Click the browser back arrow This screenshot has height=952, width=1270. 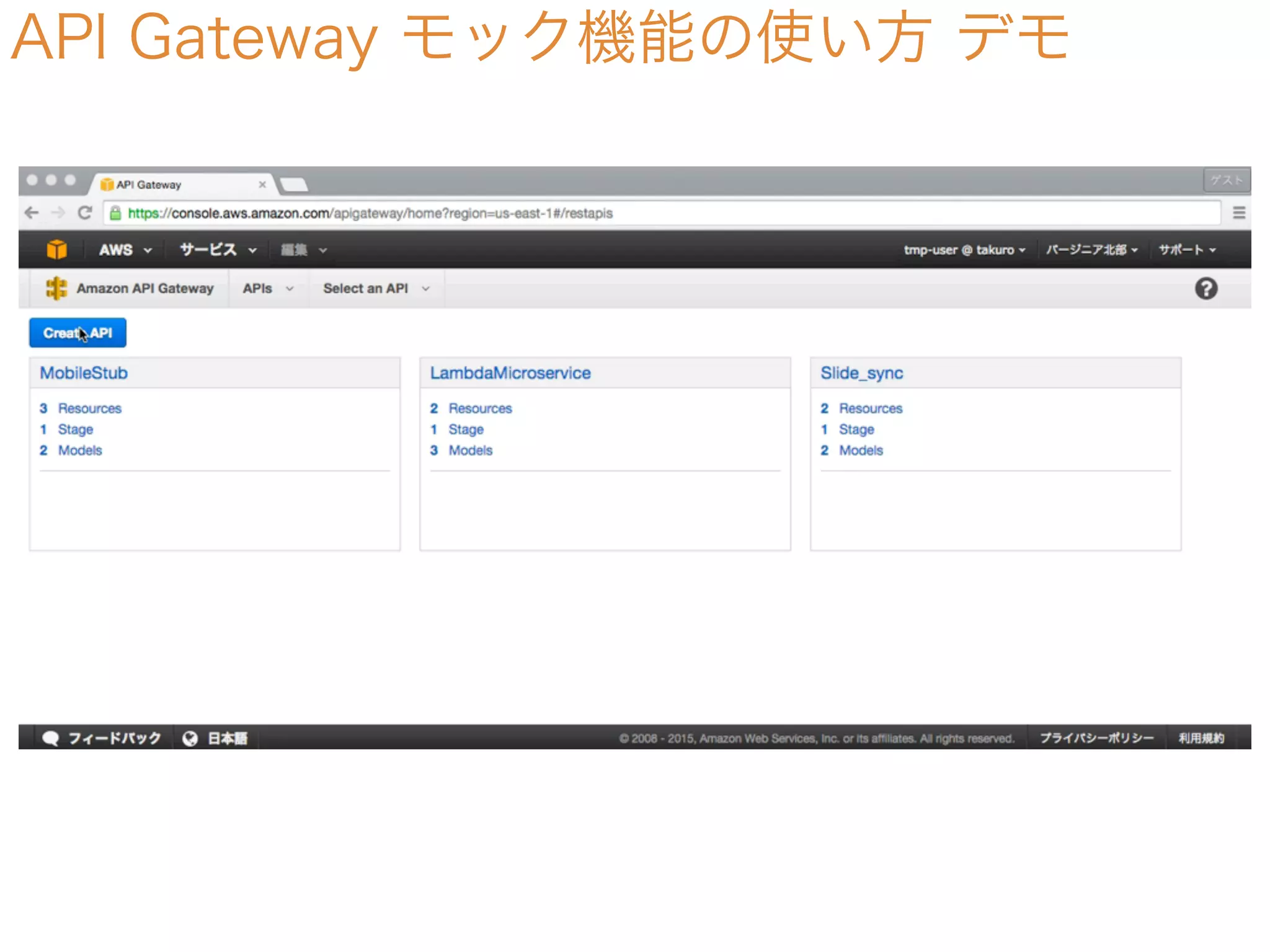point(32,213)
